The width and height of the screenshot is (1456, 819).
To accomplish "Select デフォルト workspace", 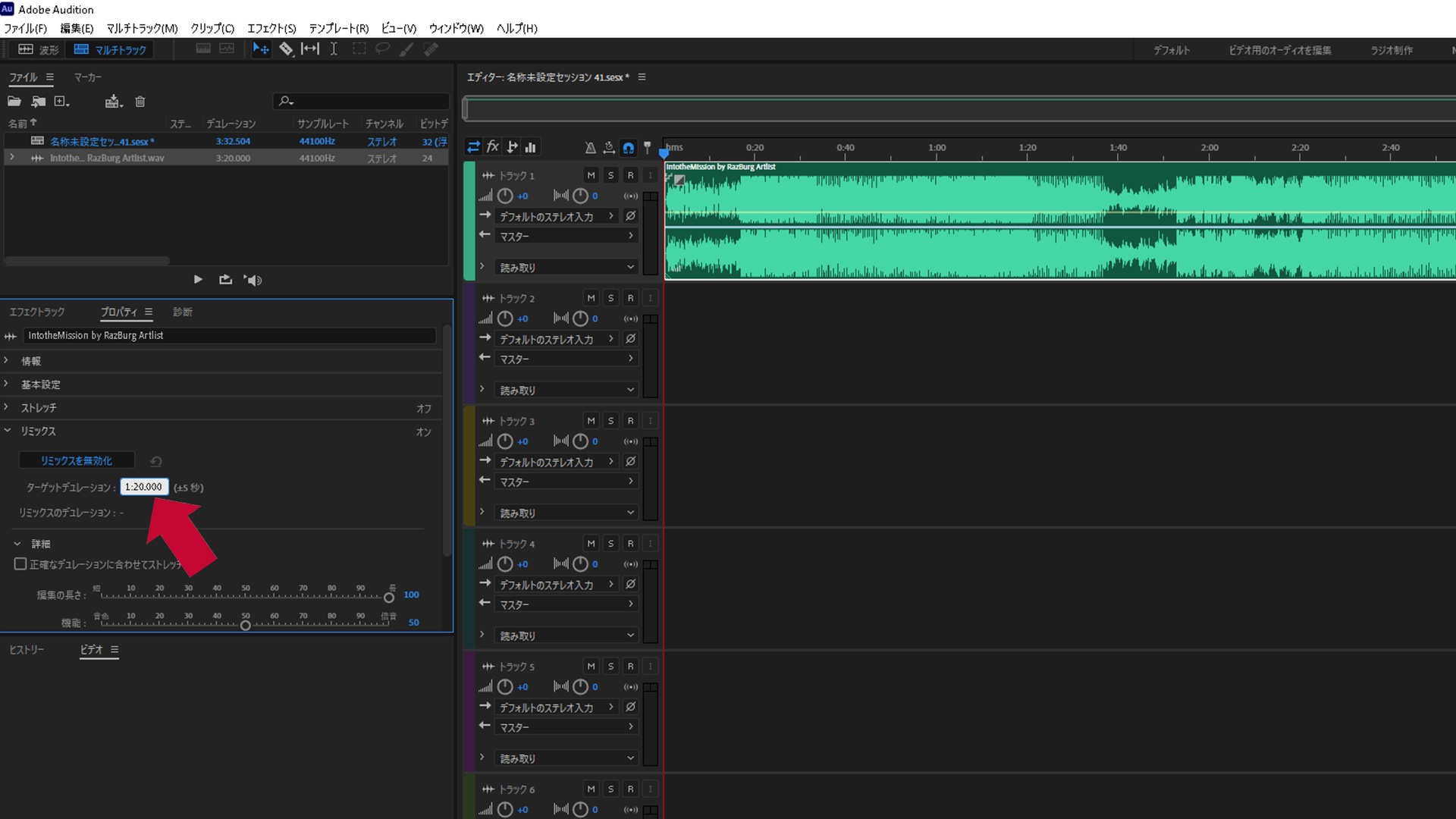I will tap(1172, 50).
